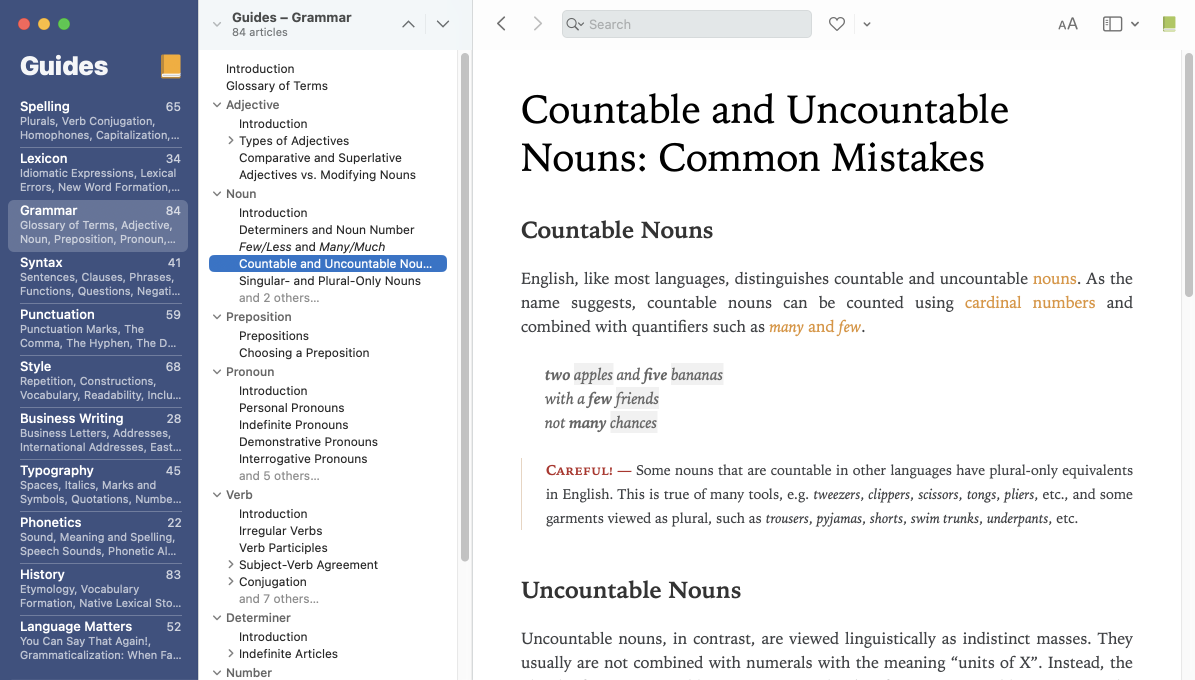This screenshot has width=1195, height=680.
Task: Go to next article with down chevron
Action: [443, 24]
